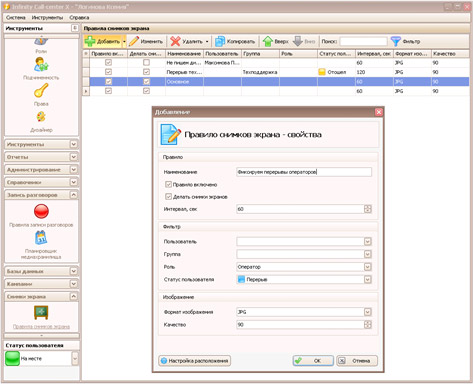Open the key Права icon
This screenshot has width=473, height=384.
[41, 90]
